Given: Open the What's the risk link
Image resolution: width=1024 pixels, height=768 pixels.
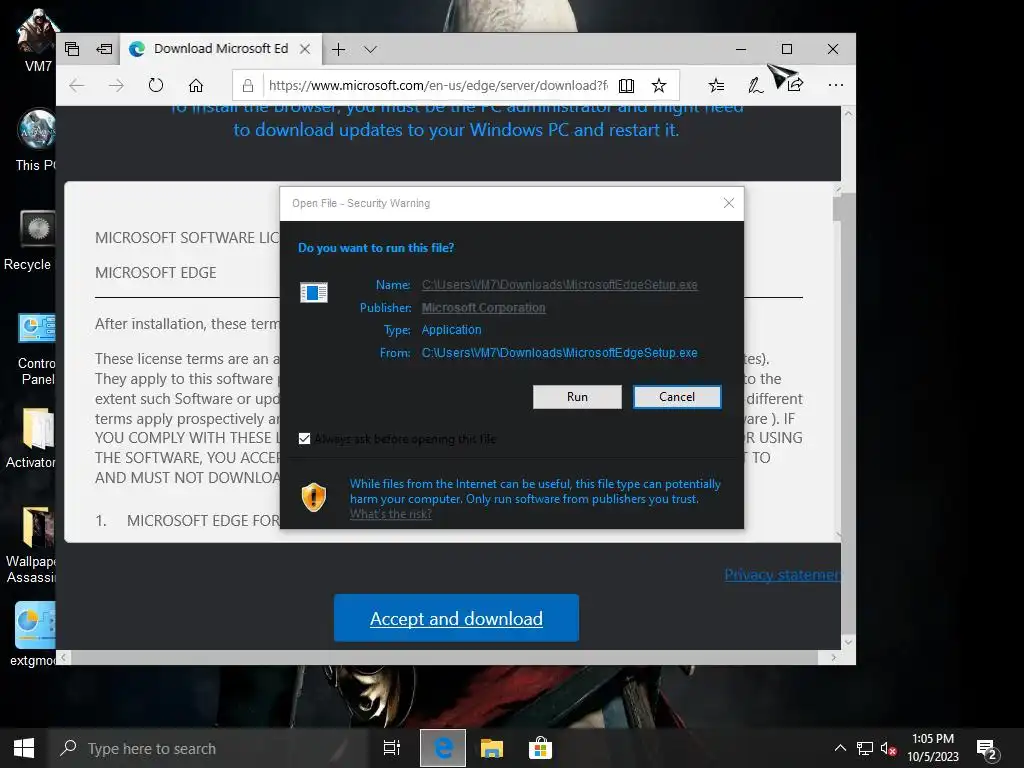Looking at the screenshot, I should tap(391, 514).
